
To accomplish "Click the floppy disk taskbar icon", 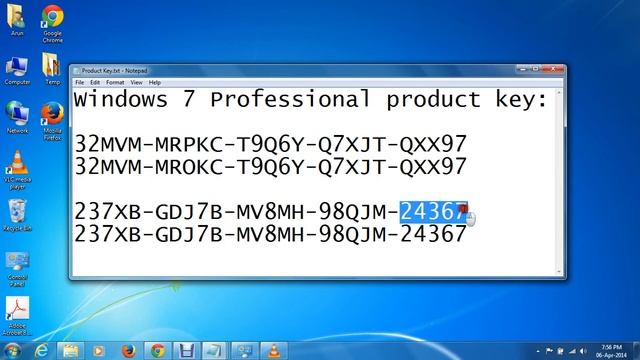I will point(187,351).
